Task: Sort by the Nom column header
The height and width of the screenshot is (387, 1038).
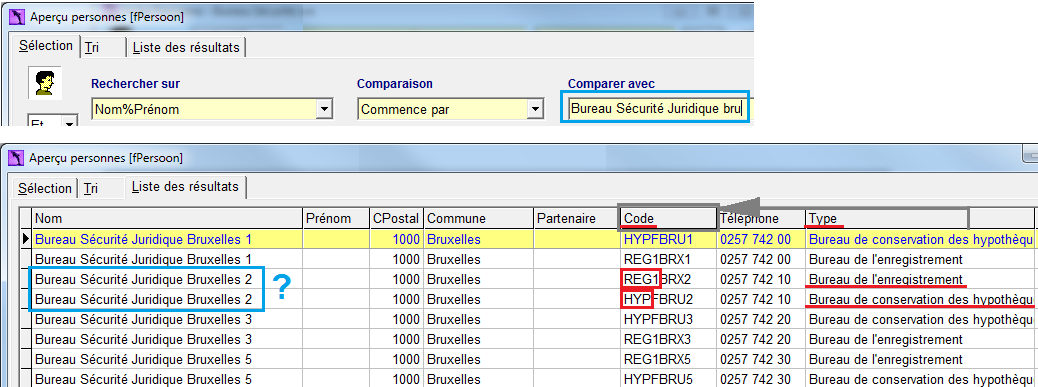Action: click(167, 218)
